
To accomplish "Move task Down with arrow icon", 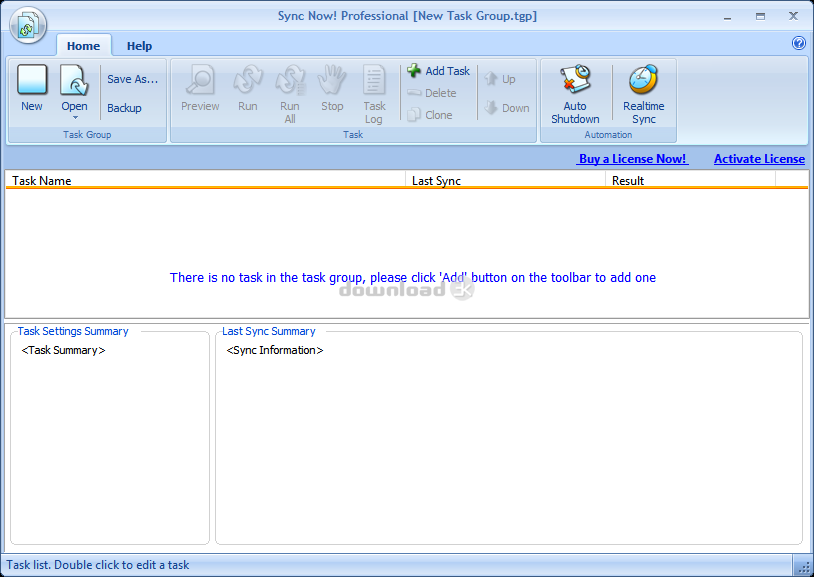I will [x=491, y=108].
